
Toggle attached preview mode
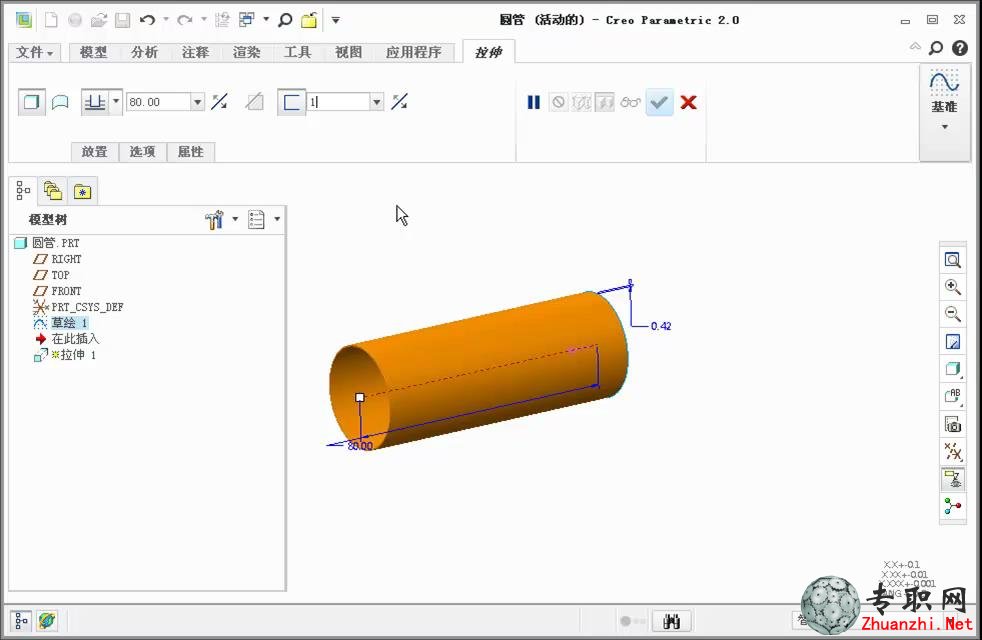pos(604,102)
